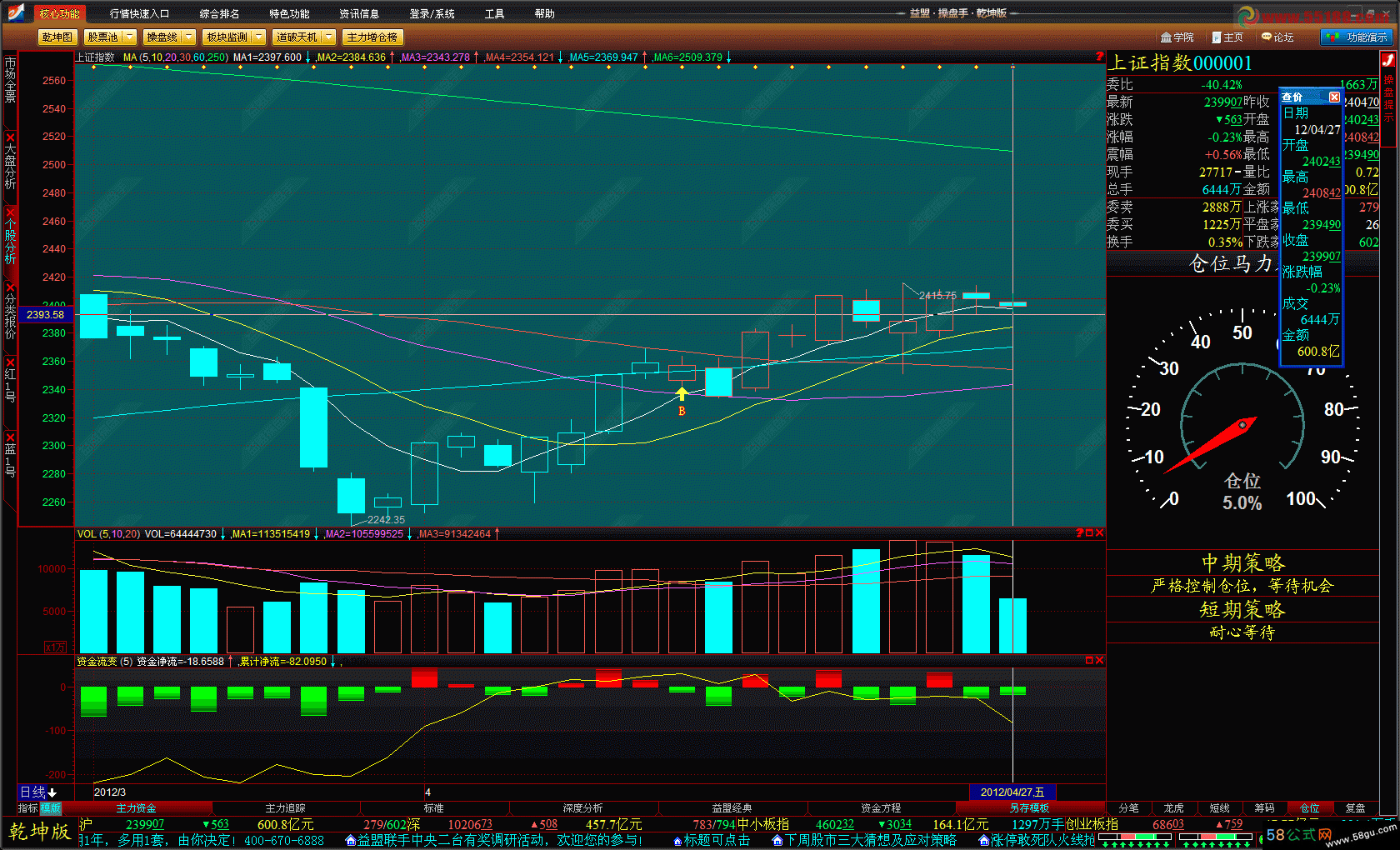
Task: Select the 标准 template tab
Action: [433, 807]
